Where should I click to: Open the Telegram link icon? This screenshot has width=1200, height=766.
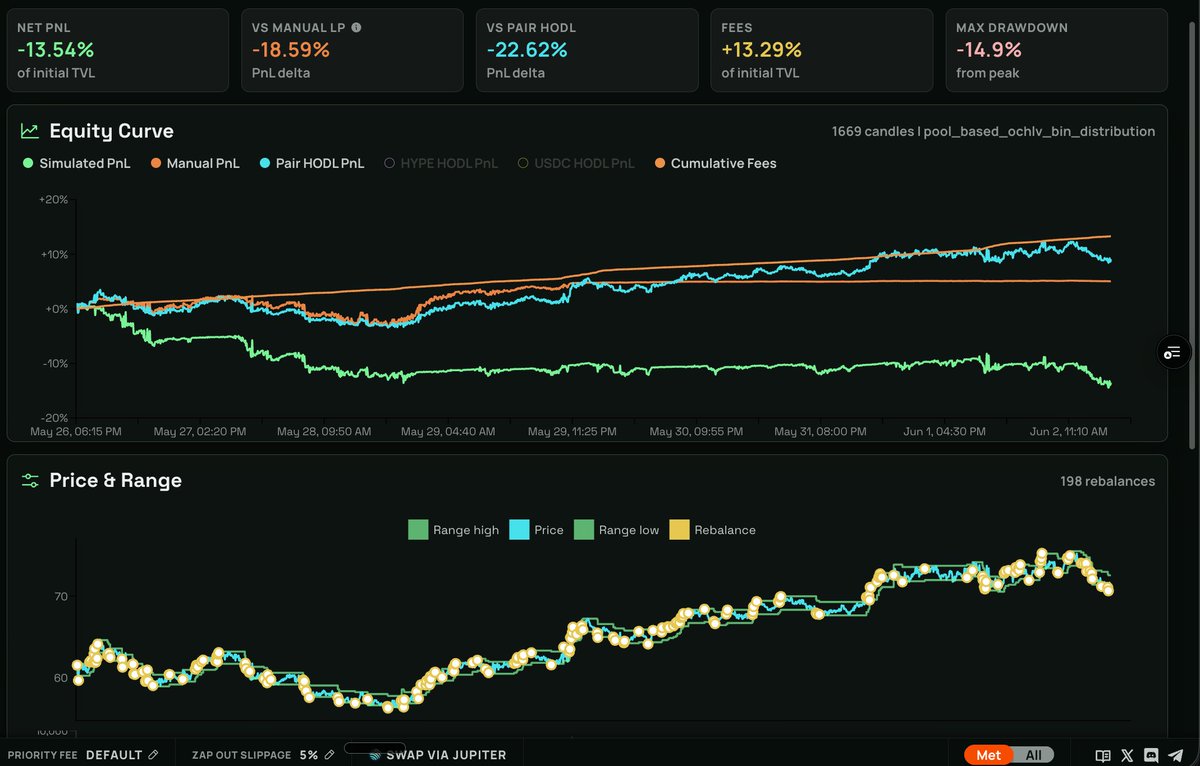click(x=1175, y=755)
